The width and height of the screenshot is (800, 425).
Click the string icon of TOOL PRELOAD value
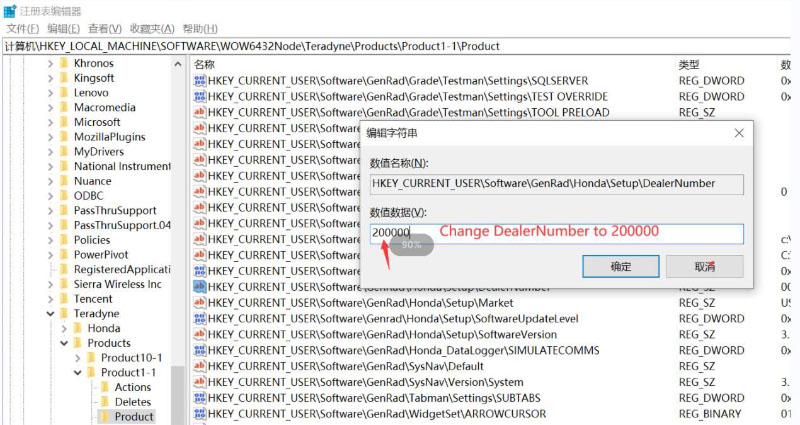pyautogui.click(x=199, y=112)
